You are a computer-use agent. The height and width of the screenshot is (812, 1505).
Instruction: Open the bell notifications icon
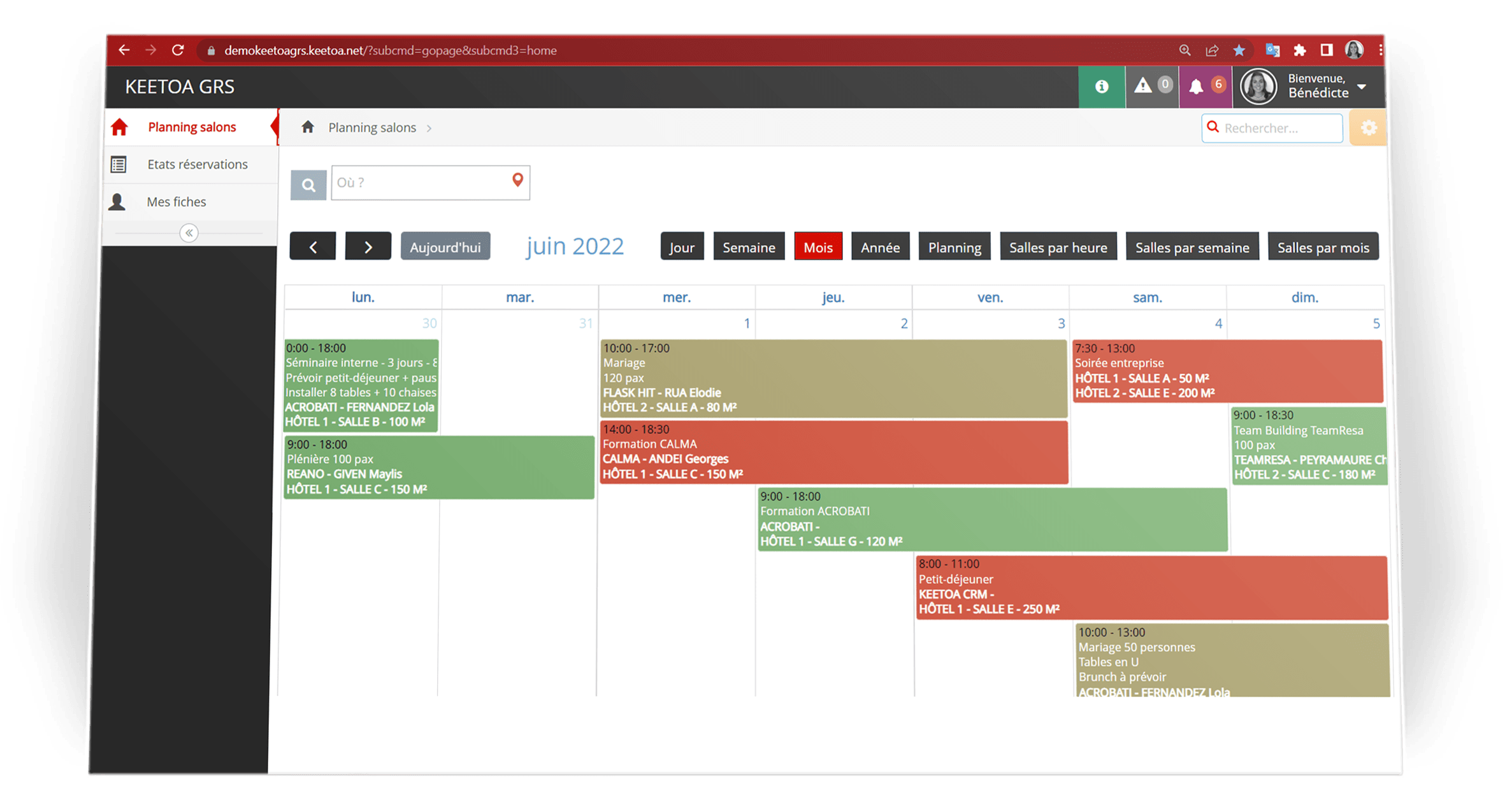click(1196, 87)
